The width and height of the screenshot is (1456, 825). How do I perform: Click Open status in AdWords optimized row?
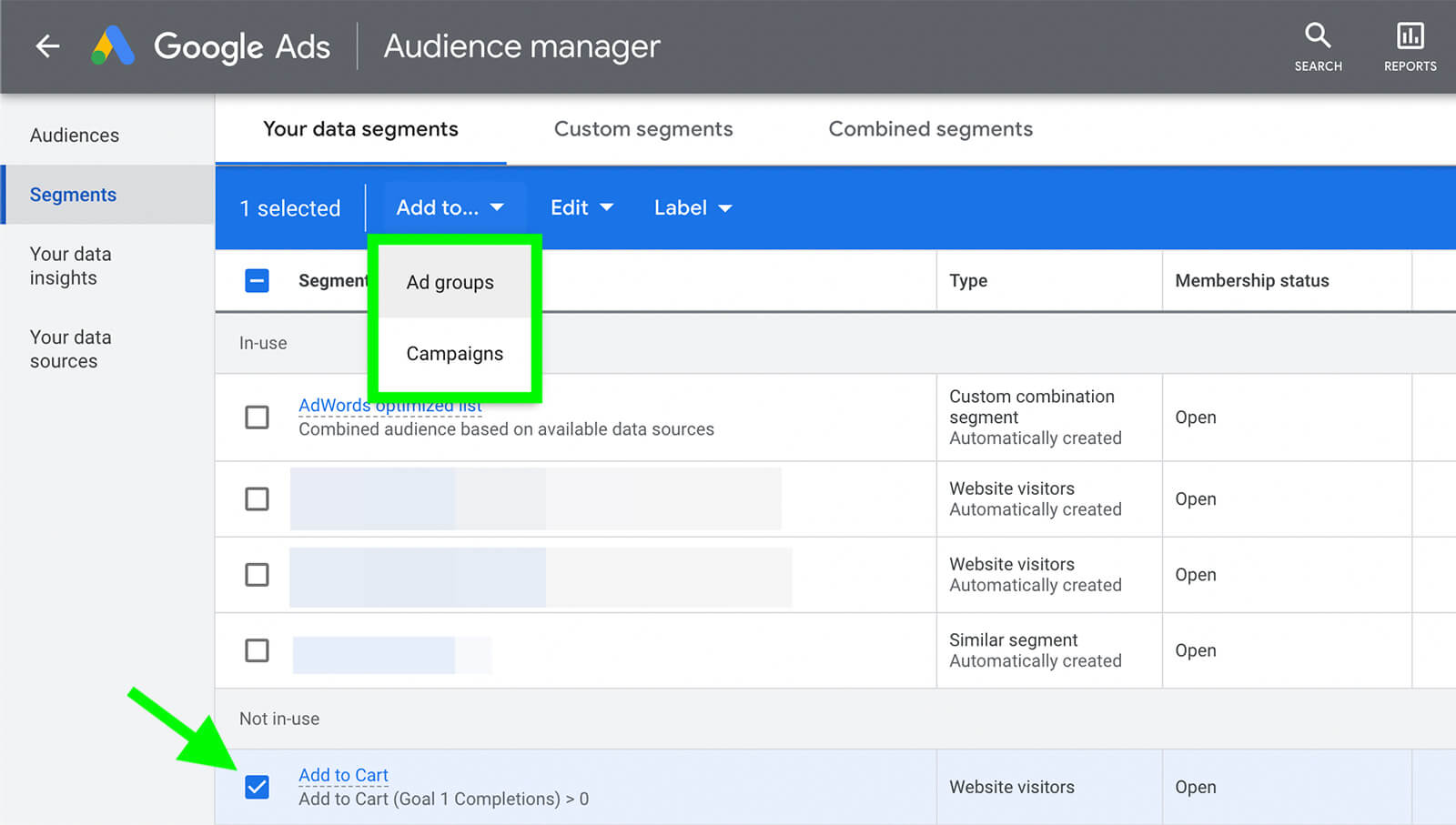click(1195, 418)
